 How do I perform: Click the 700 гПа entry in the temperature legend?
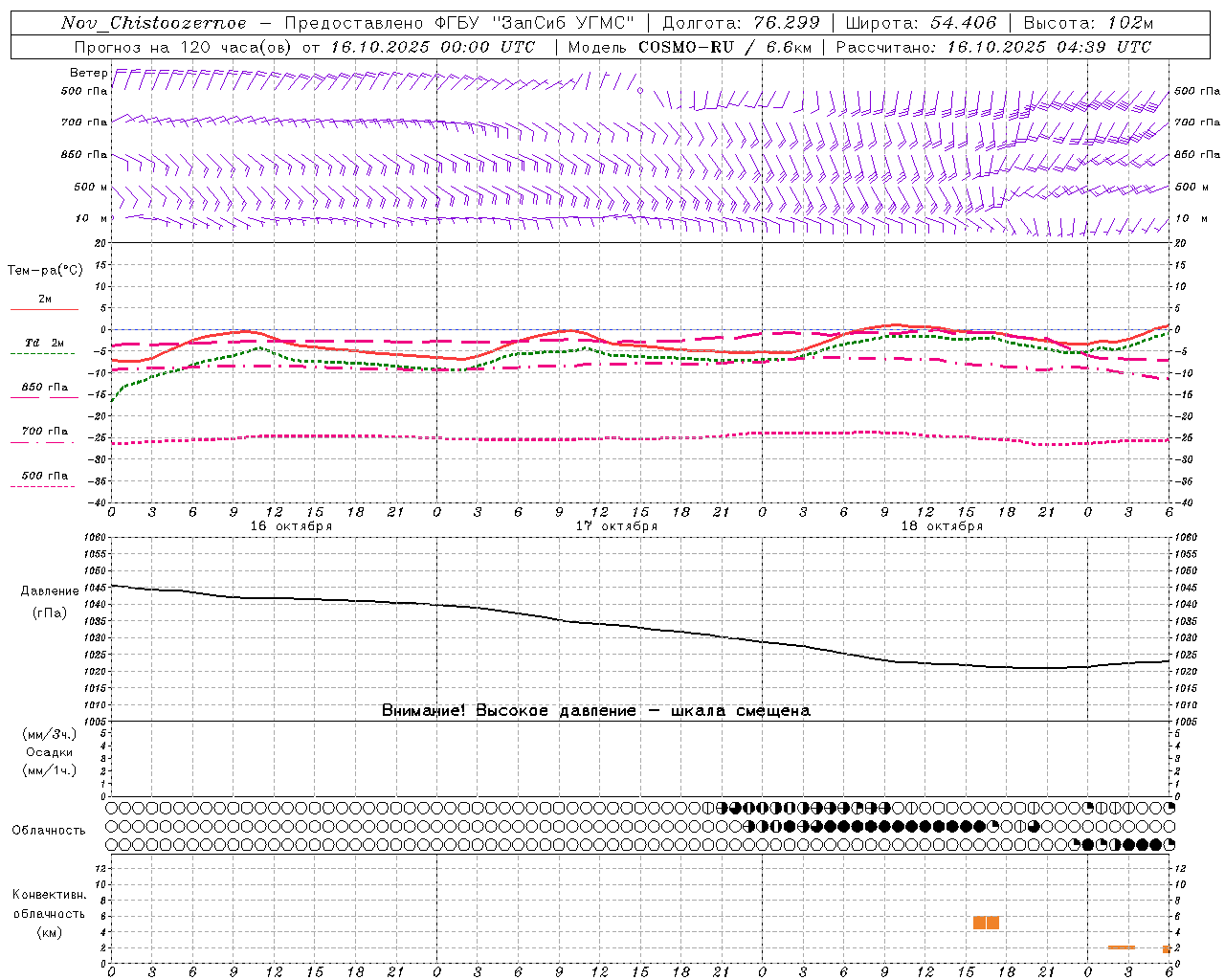click(45, 432)
